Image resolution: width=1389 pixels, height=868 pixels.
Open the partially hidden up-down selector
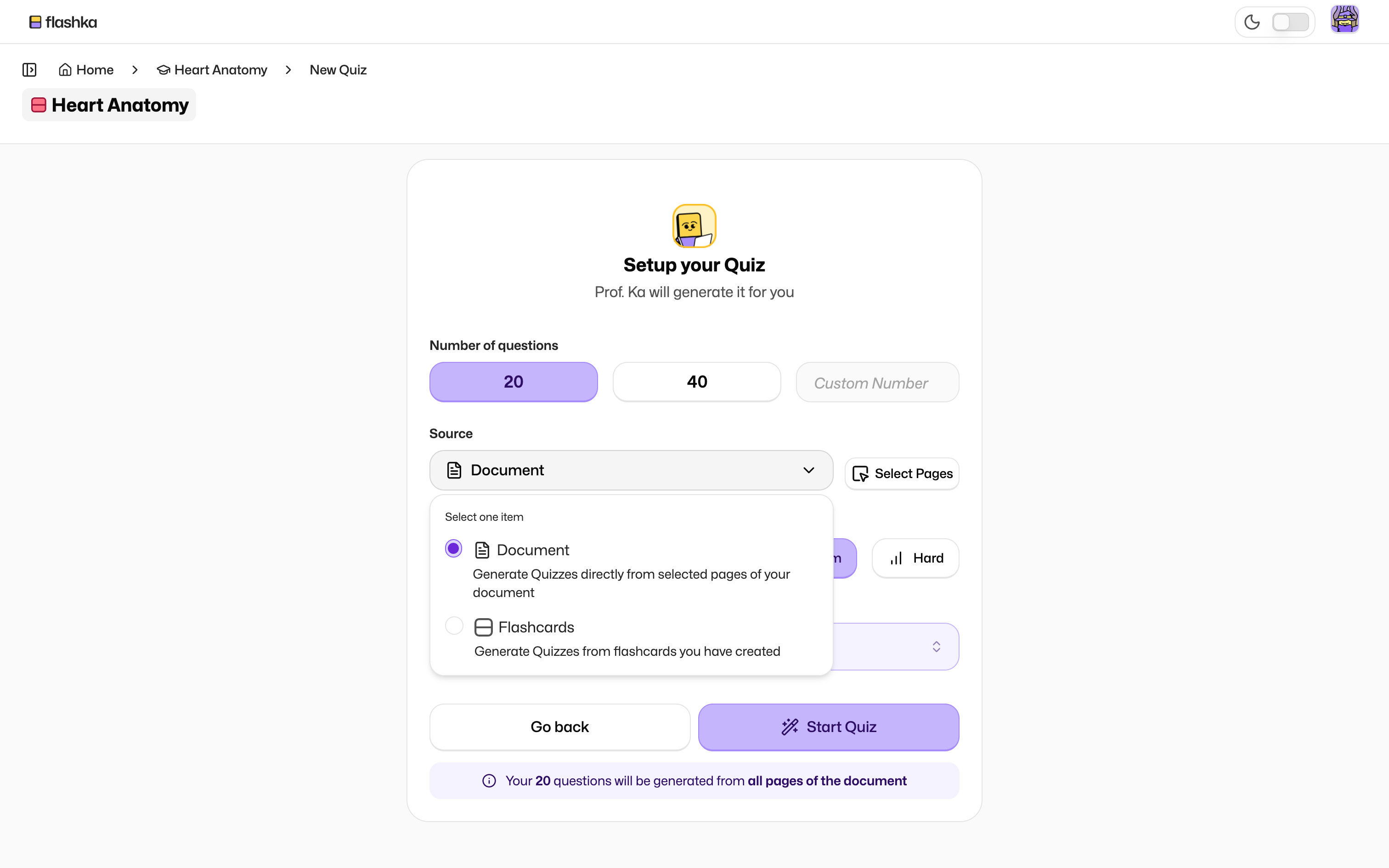(x=936, y=647)
